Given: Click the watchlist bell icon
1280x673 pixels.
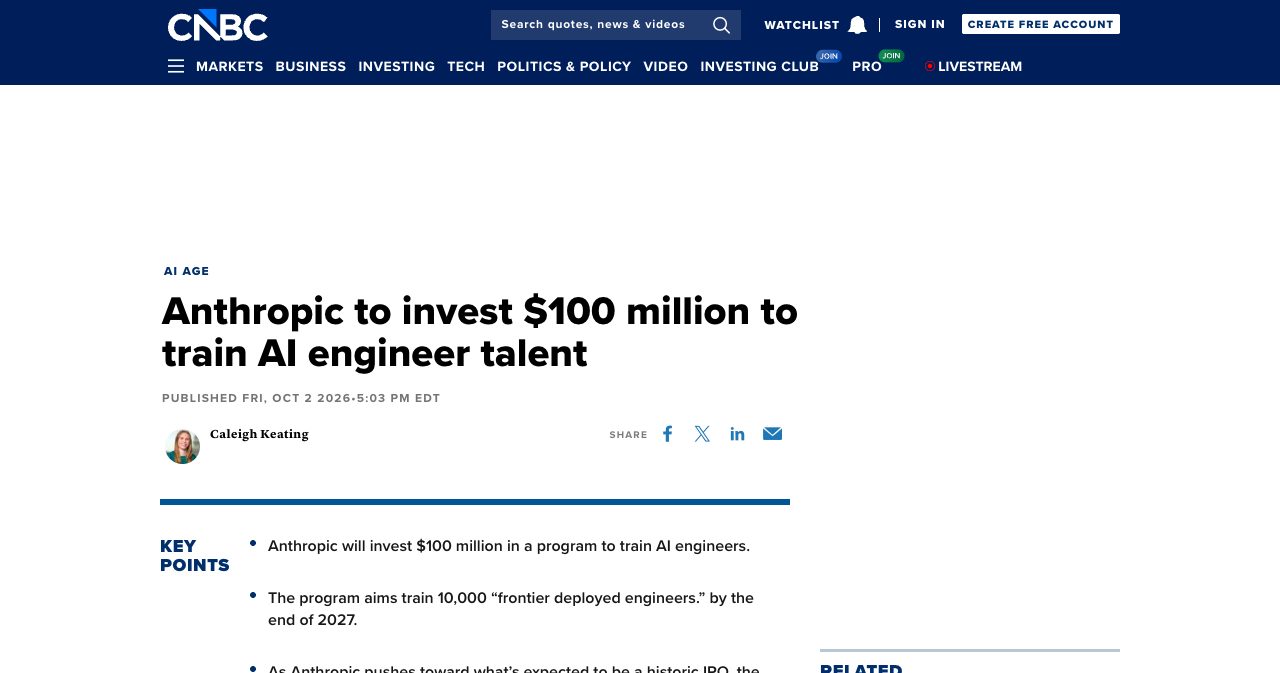Looking at the screenshot, I should (x=857, y=25).
